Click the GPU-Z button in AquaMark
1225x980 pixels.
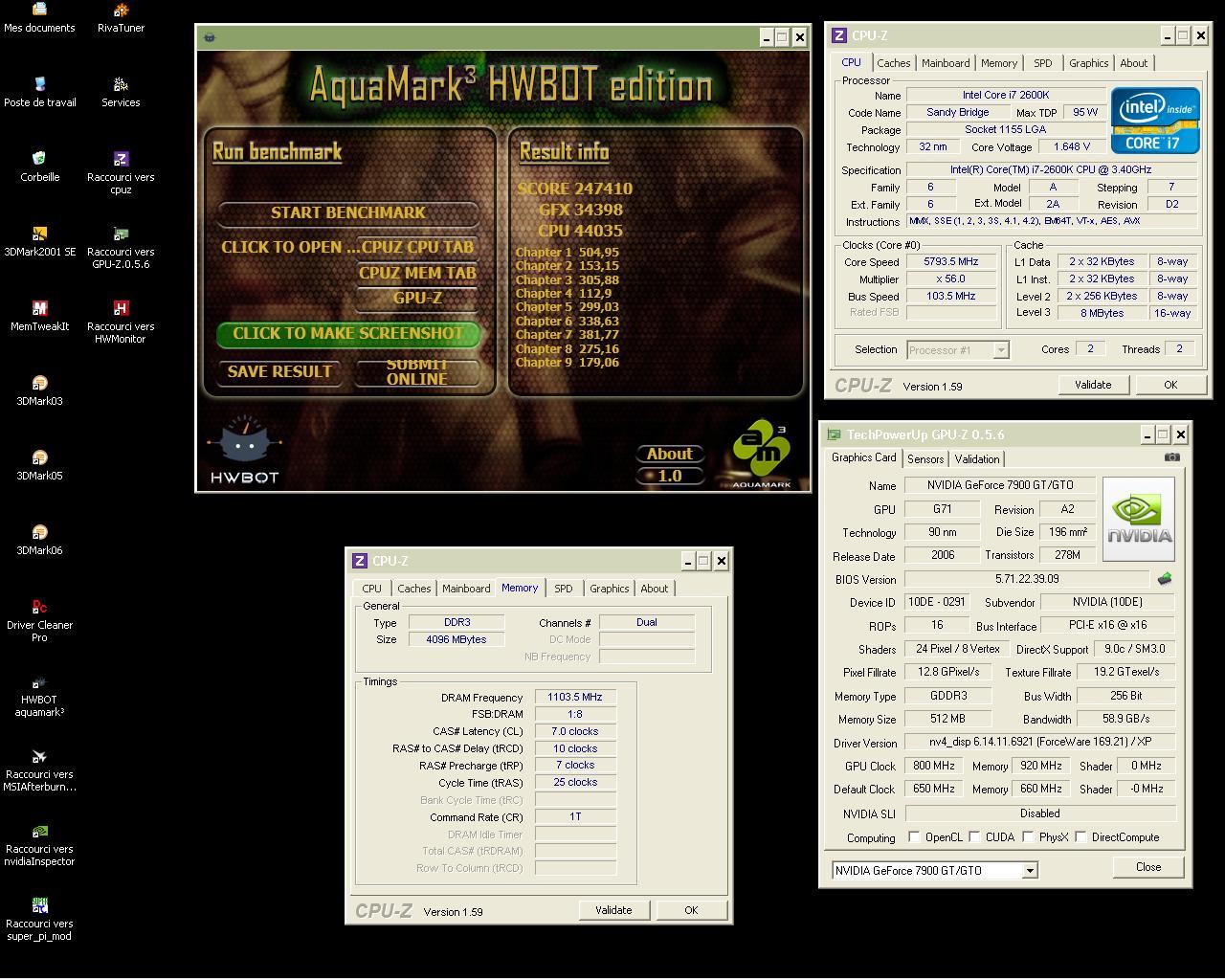[417, 298]
